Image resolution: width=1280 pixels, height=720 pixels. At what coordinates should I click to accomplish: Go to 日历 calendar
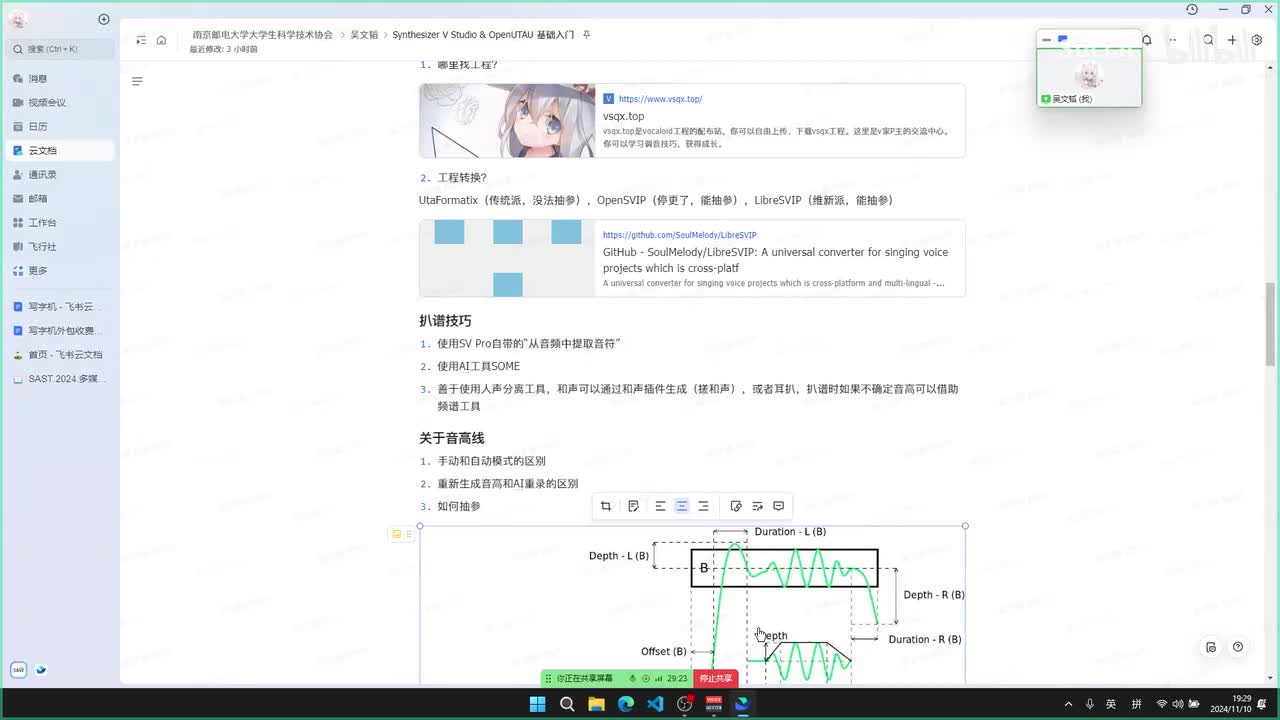point(58,127)
